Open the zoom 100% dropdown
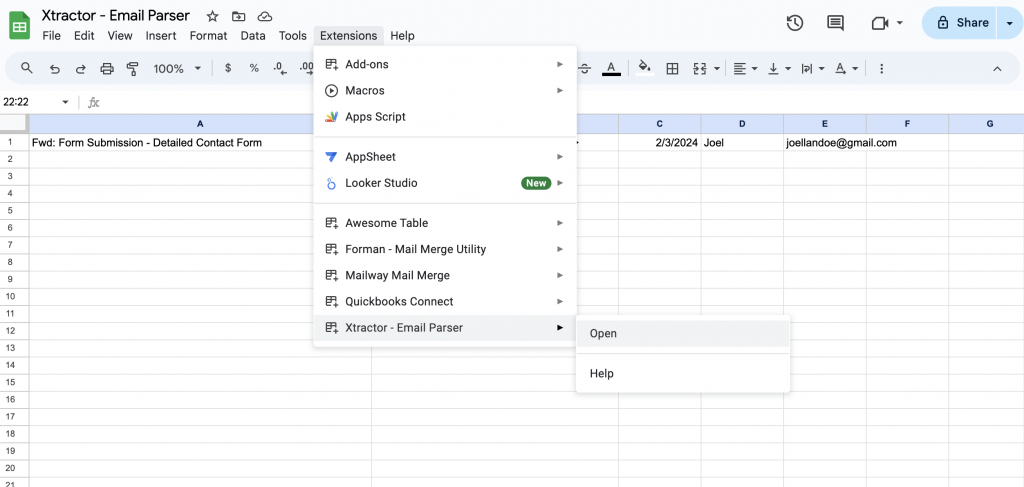The height and width of the screenshot is (487, 1024). (177, 69)
